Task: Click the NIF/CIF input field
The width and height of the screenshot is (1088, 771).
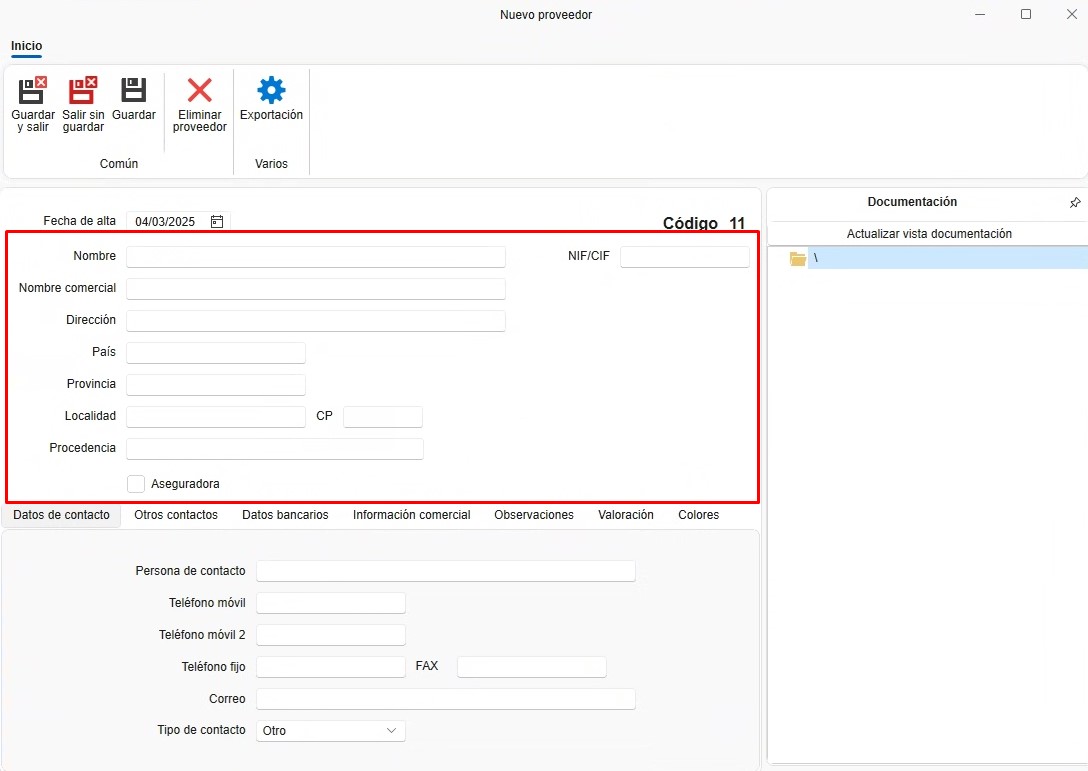Action: 685,257
